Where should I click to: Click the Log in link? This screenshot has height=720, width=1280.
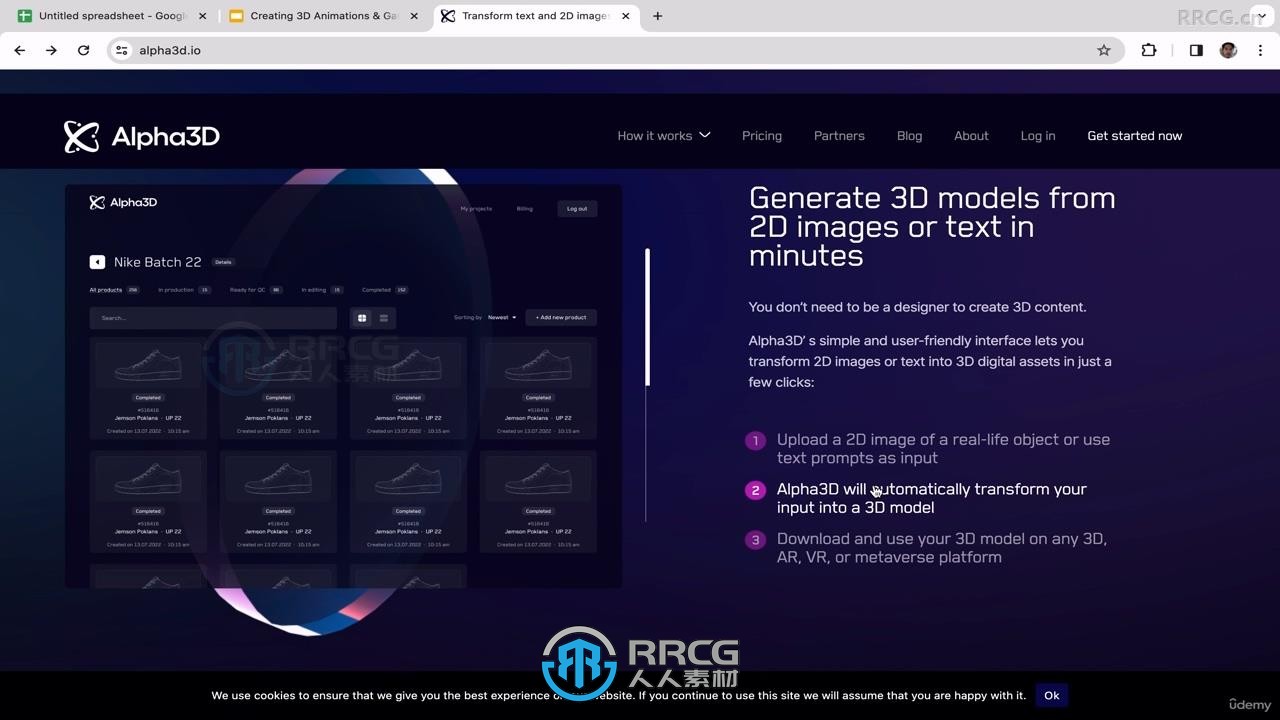pyautogui.click(x=1038, y=136)
